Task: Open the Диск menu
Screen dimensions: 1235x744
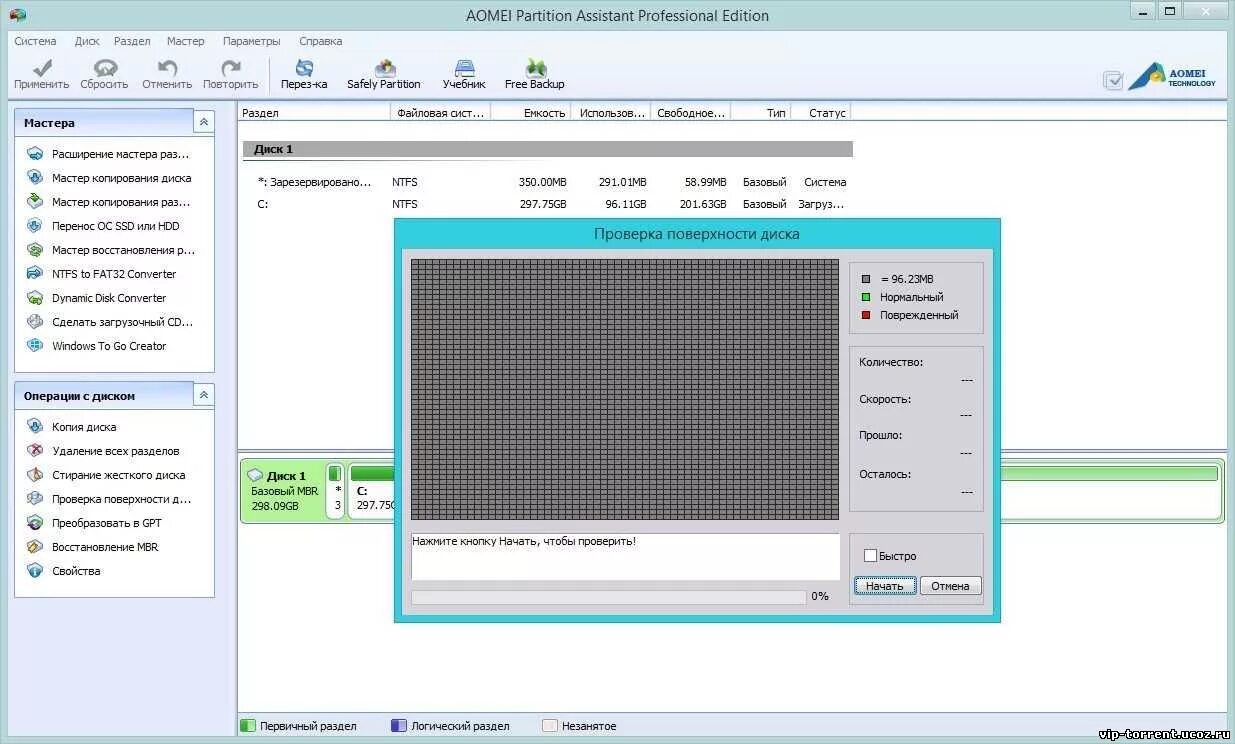Action: (x=87, y=41)
